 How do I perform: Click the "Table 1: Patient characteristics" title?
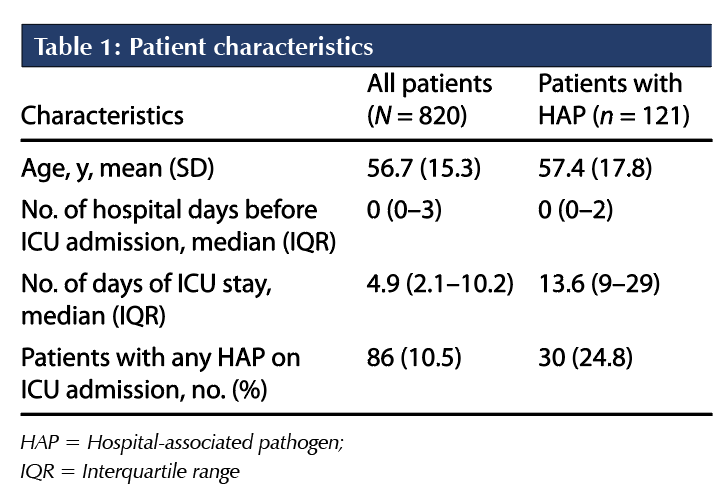point(203,46)
